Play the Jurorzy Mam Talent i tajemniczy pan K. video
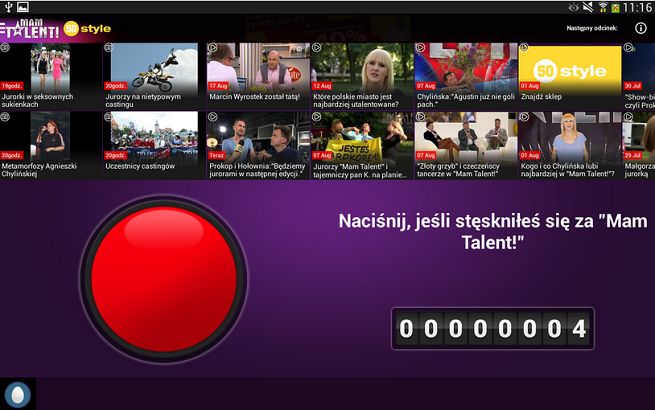 pyautogui.click(x=362, y=145)
